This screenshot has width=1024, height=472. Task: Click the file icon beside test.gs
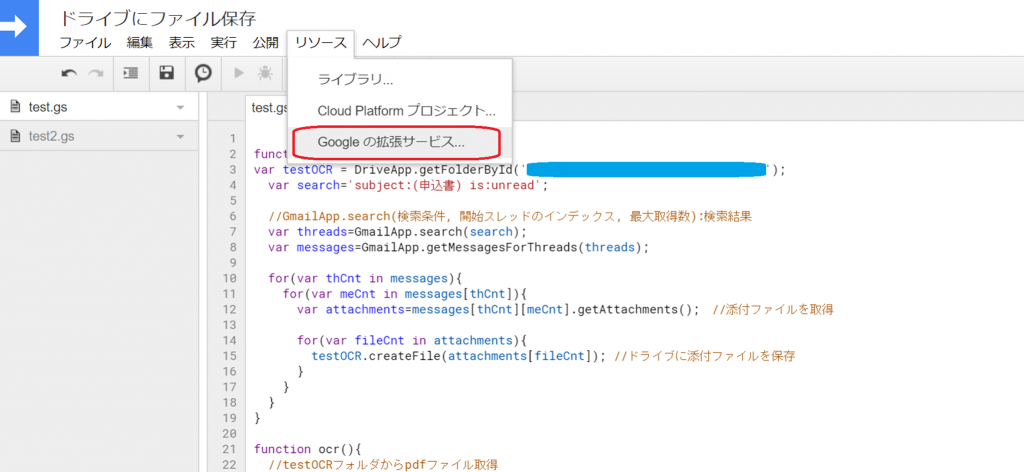coord(16,107)
